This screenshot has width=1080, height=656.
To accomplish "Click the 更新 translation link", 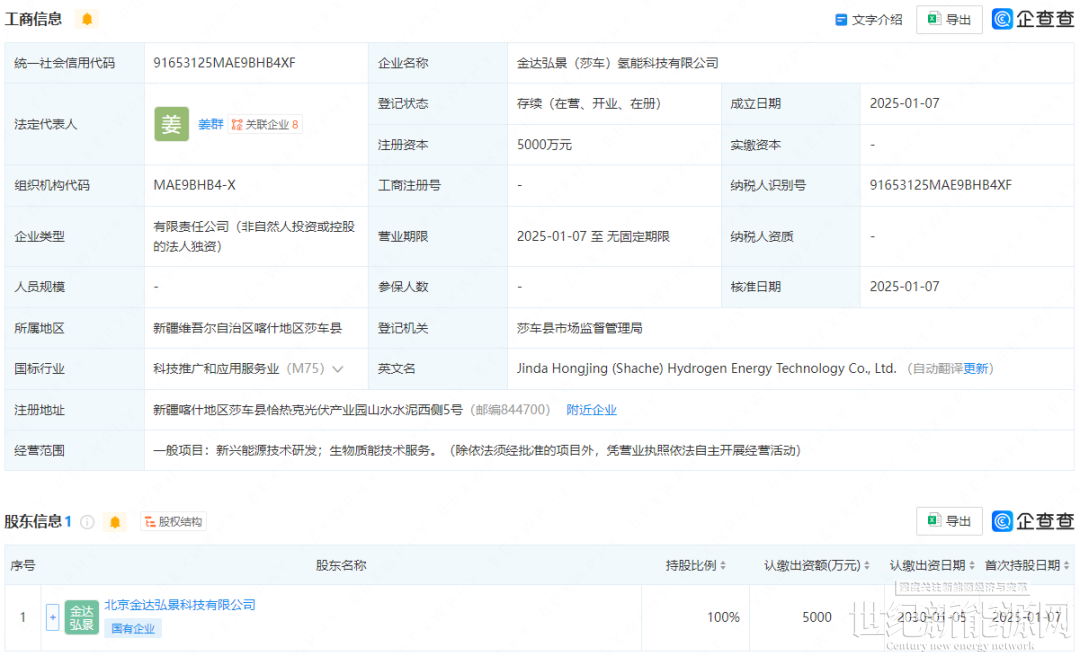I will [x=975, y=369].
